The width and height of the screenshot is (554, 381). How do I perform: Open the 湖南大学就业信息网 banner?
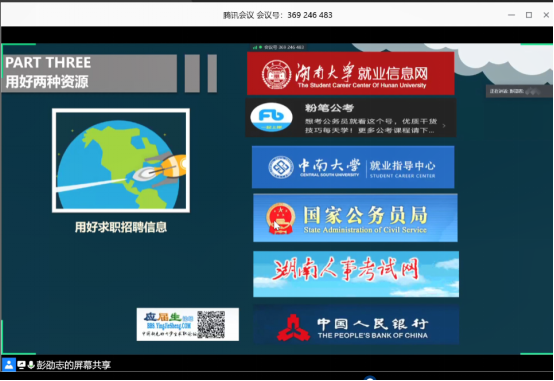pyautogui.click(x=350, y=73)
